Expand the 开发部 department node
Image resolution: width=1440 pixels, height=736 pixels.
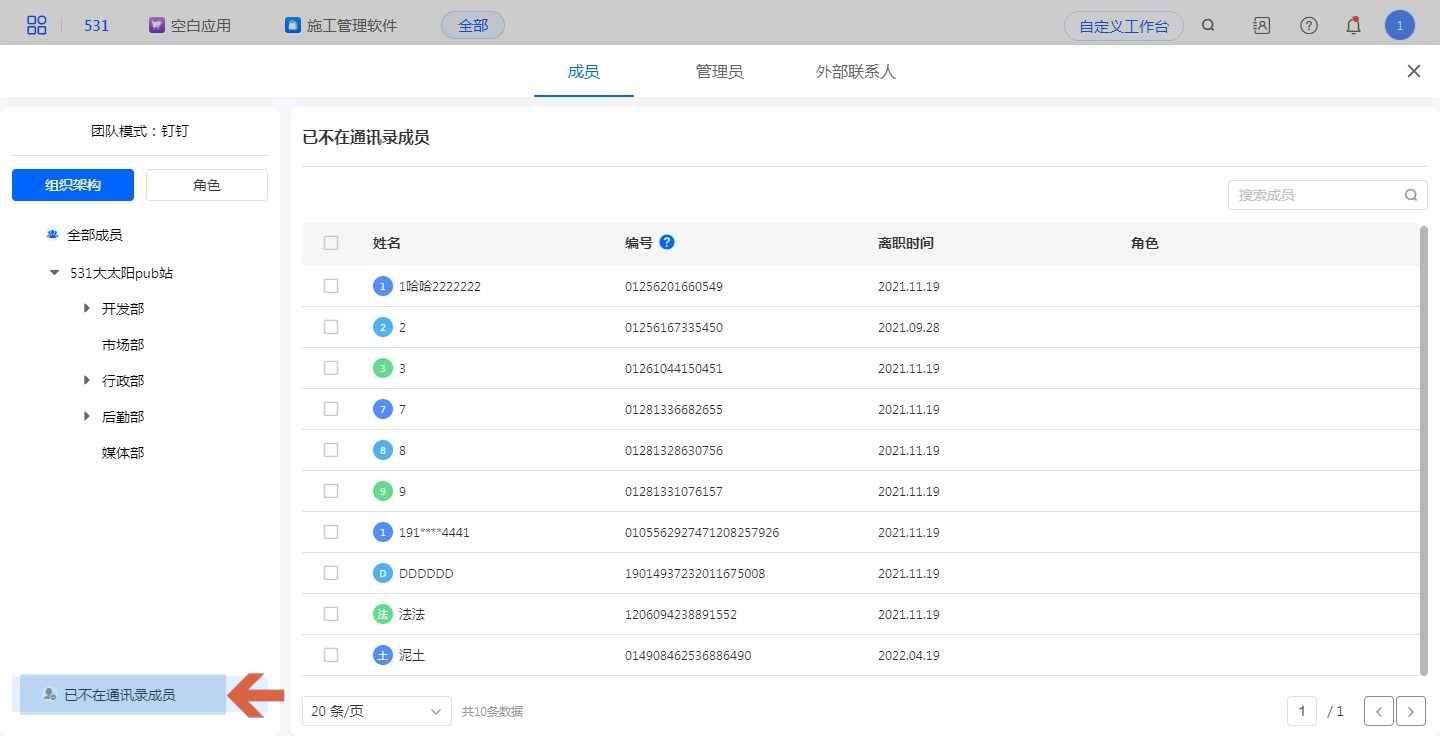click(x=87, y=309)
